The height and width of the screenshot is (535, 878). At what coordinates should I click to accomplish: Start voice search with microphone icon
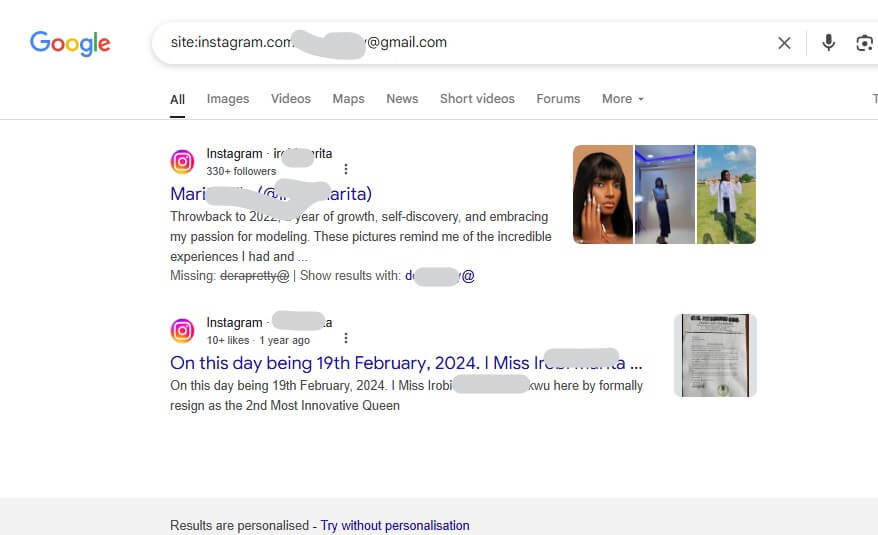tap(828, 43)
